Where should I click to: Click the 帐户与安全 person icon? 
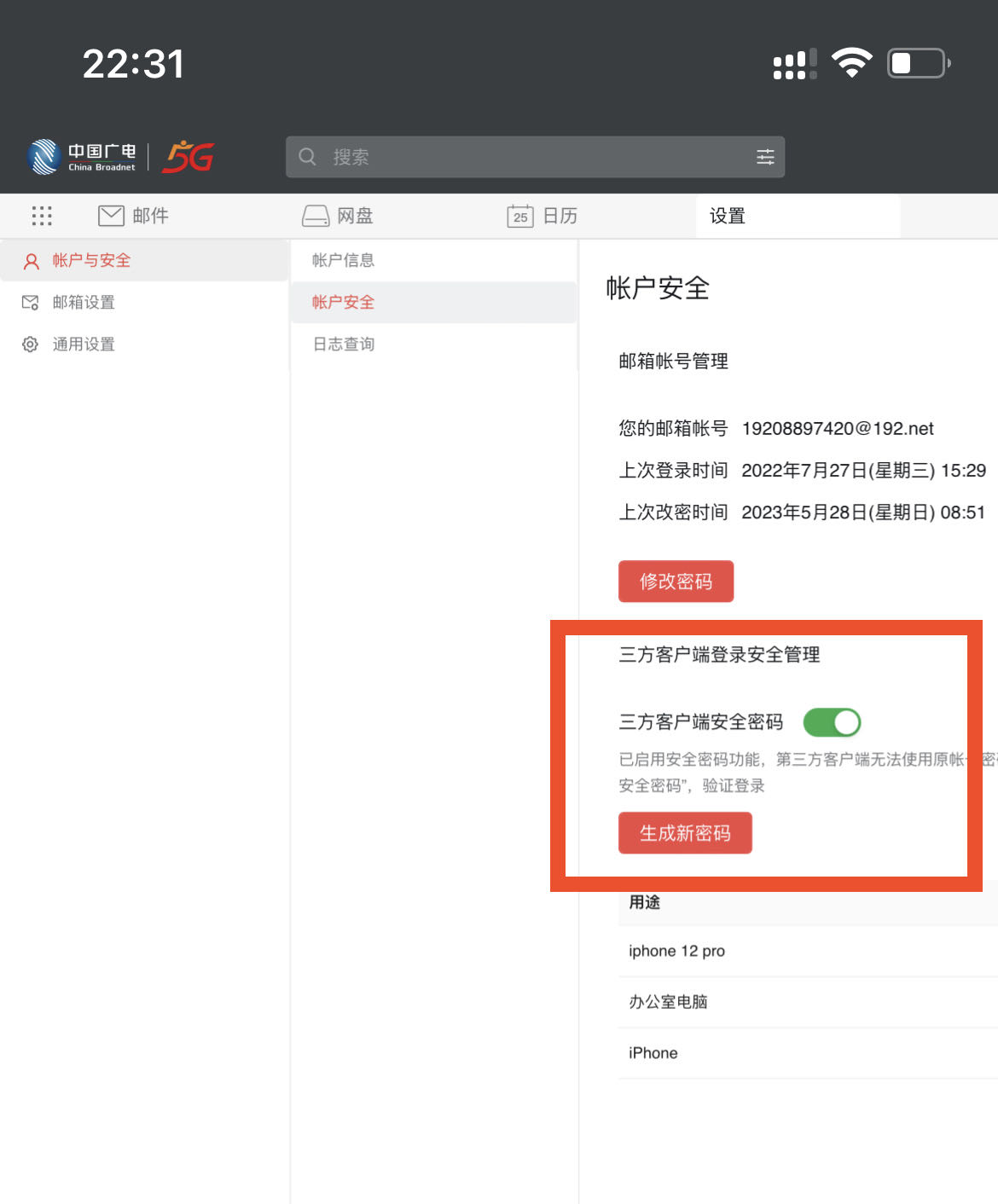[31, 261]
